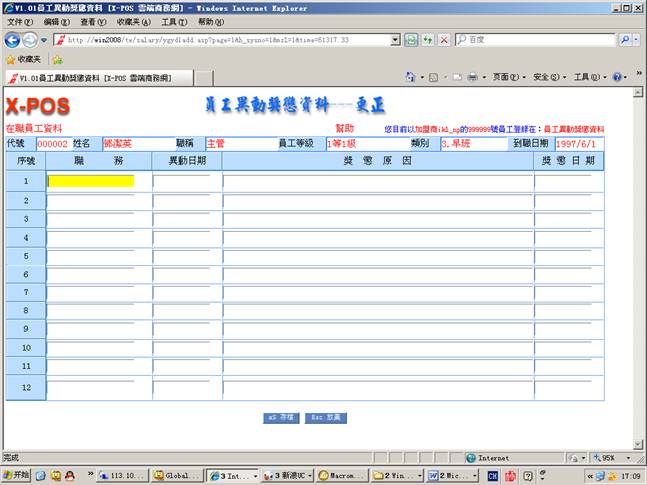Click the 存檔 save button
647x485 pixels.
[x=280, y=417]
